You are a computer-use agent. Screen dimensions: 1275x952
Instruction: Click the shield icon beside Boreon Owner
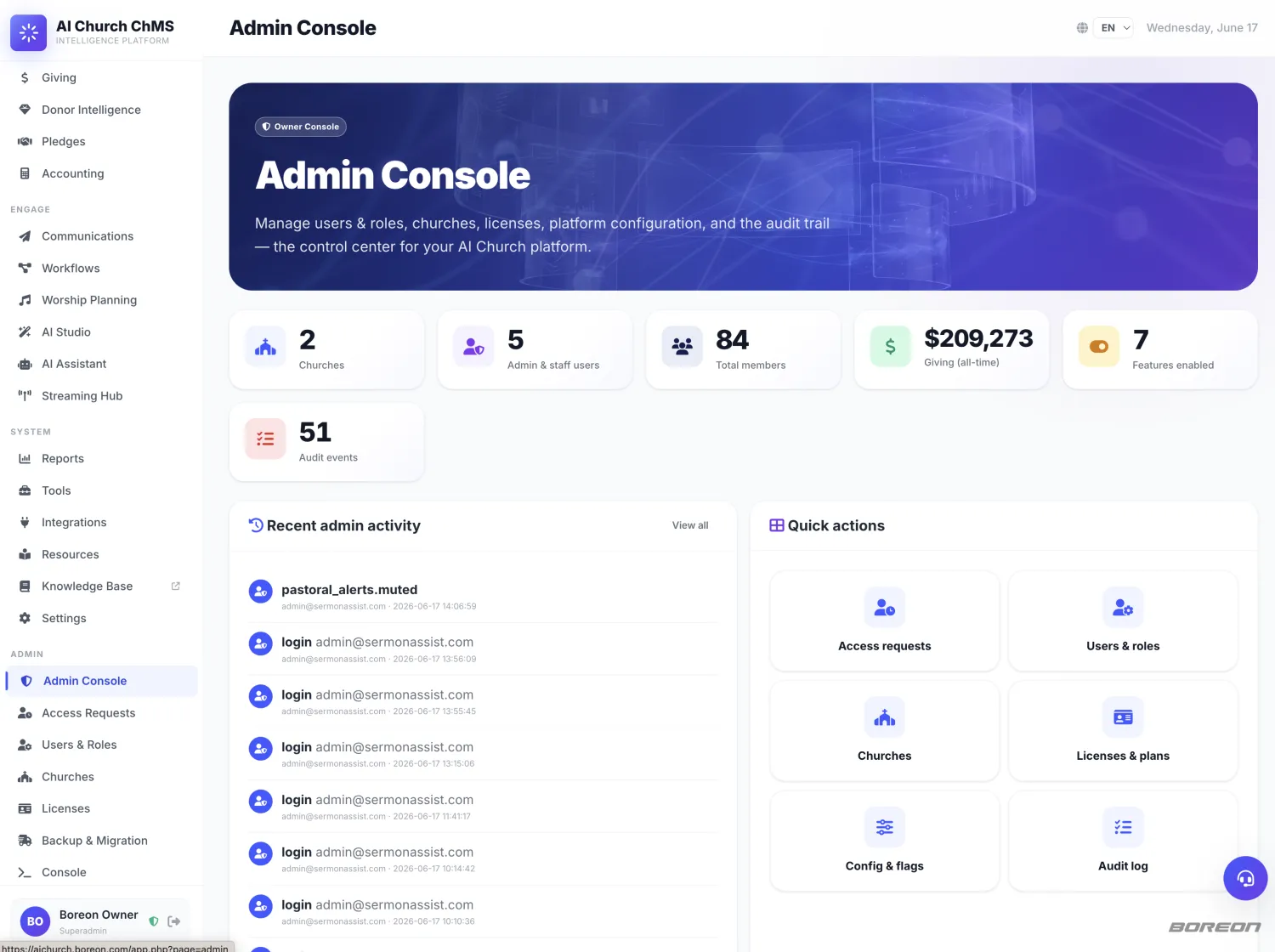coord(154,921)
